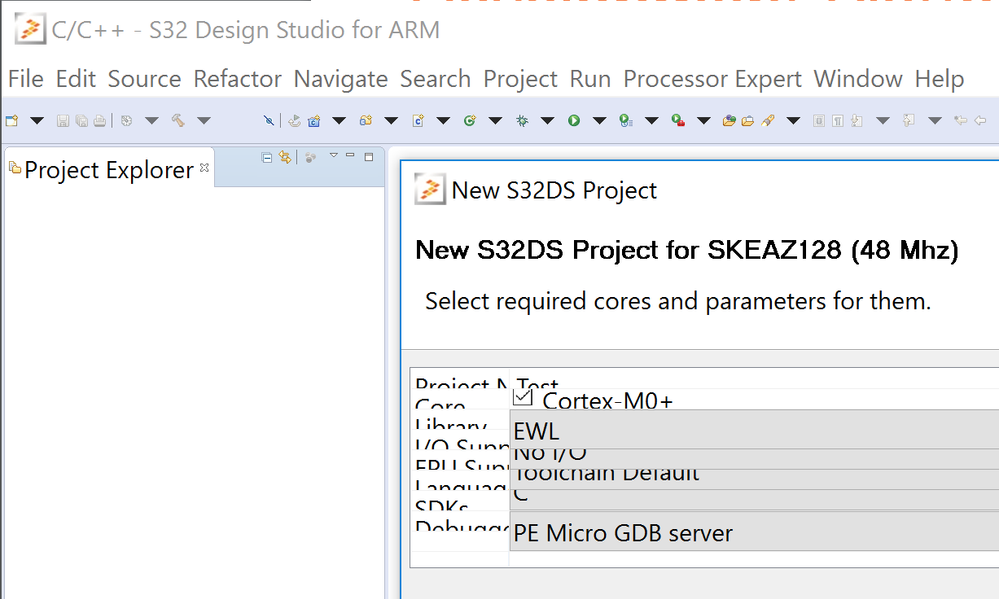Expand the Debug launch dropdown arrow

point(547,121)
